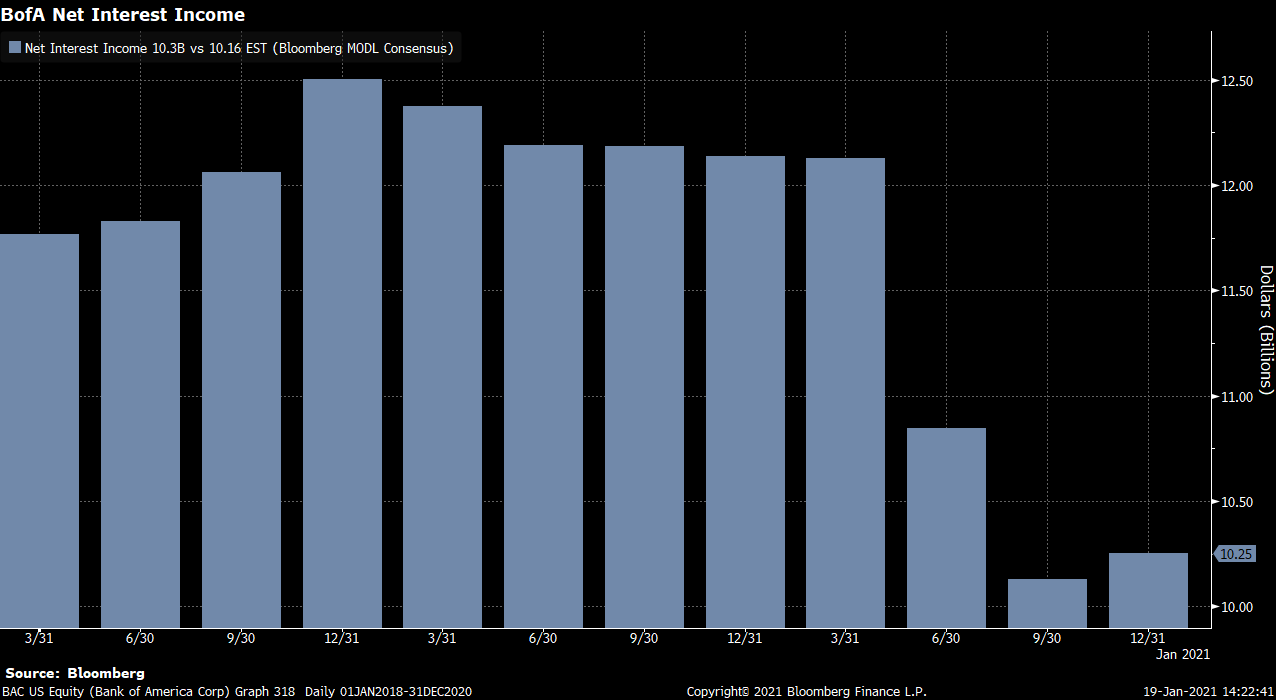Click the 10.25 last-value tag on the axis
The height and width of the screenshot is (700, 1276).
[1236, 554]
